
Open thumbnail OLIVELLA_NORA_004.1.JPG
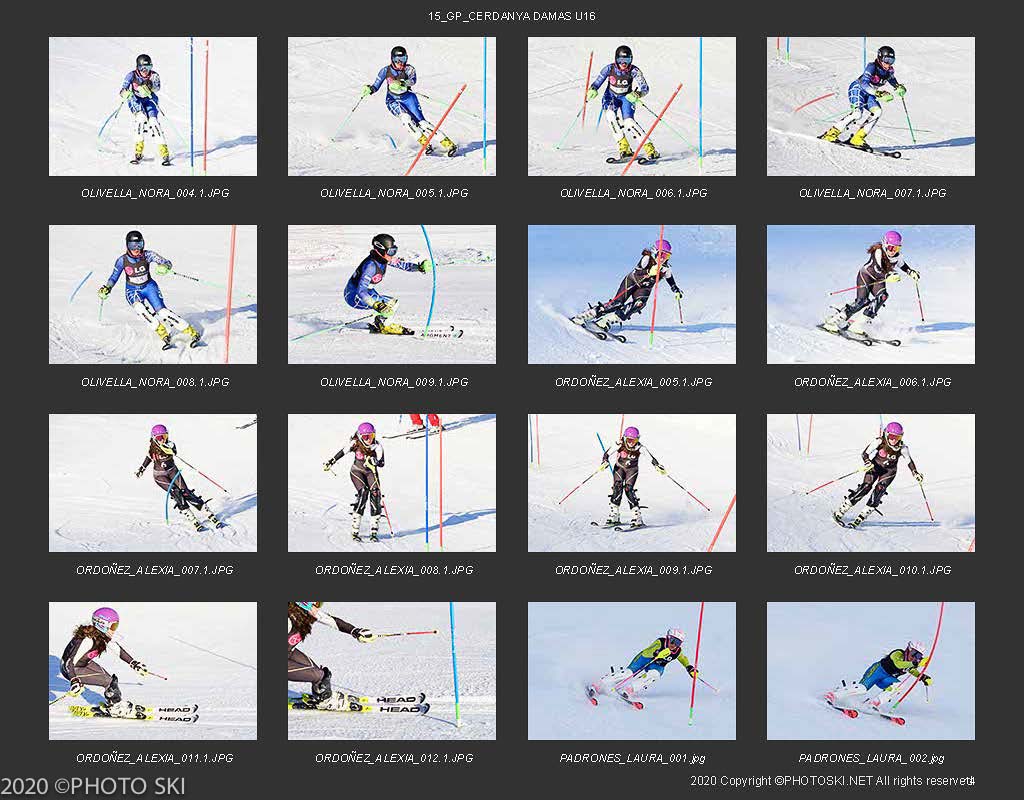pyautogui.click(x=152, y=106)
